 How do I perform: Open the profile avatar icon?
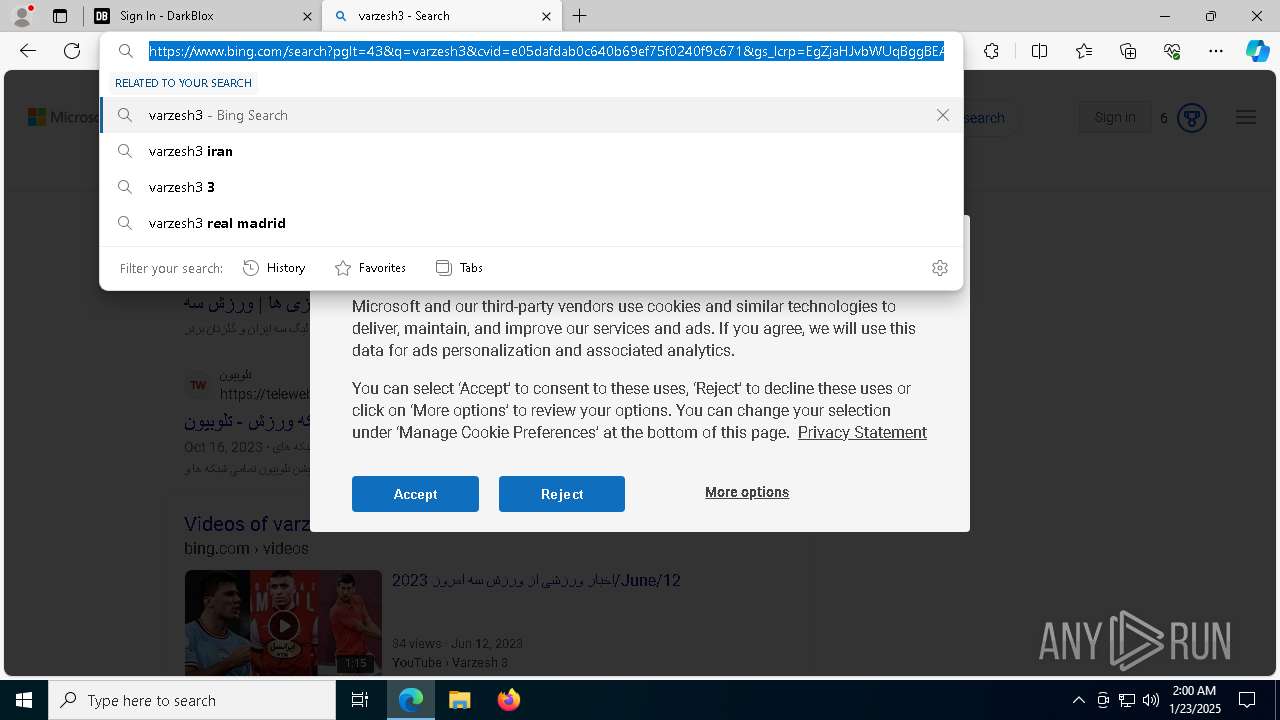(21, 16)
